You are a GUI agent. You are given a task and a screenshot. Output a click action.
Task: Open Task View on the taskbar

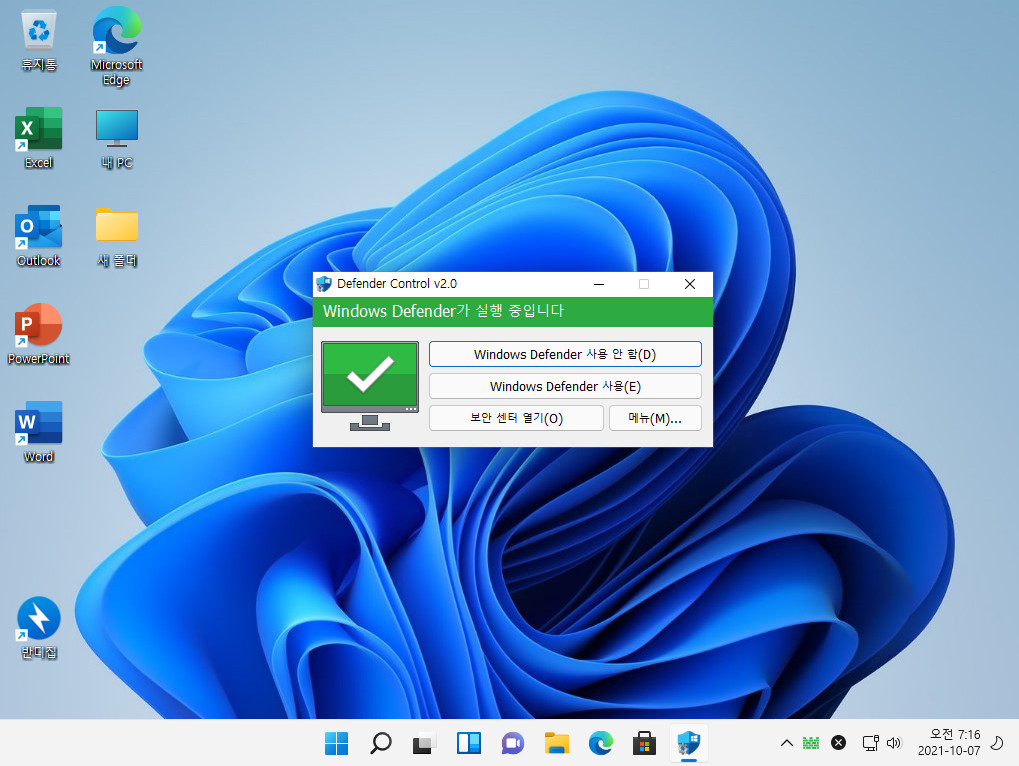[x=424, y=743]
